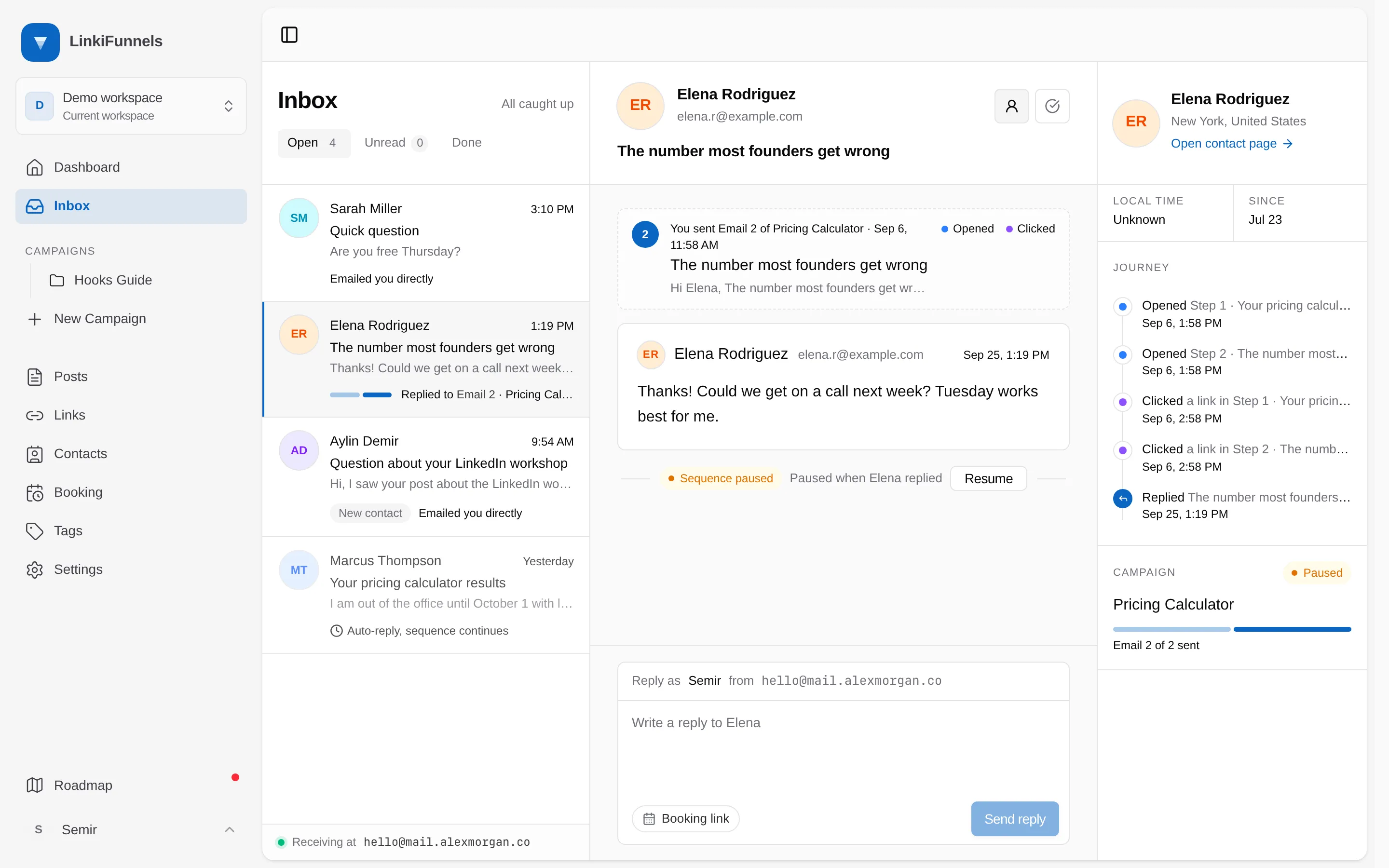Open Marcus Thompson's conversation

click(x=426, y=596)
